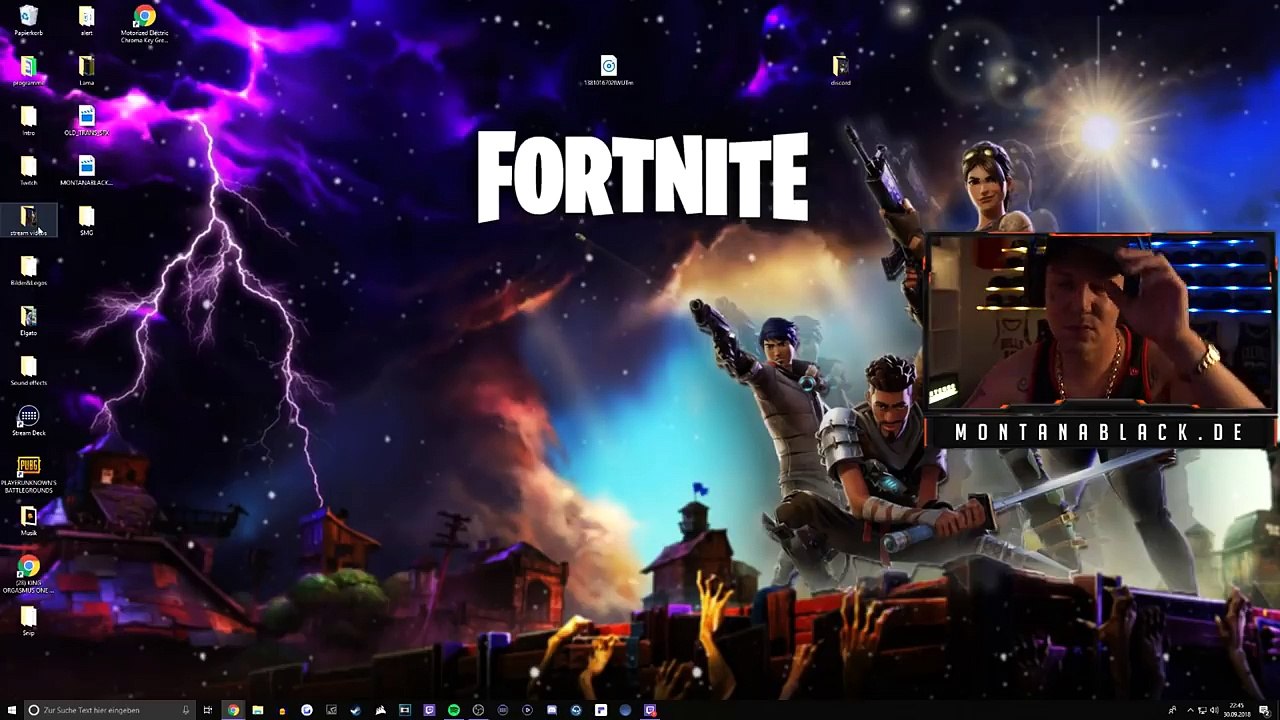Open Steam from the taskbar

point(355,710)
